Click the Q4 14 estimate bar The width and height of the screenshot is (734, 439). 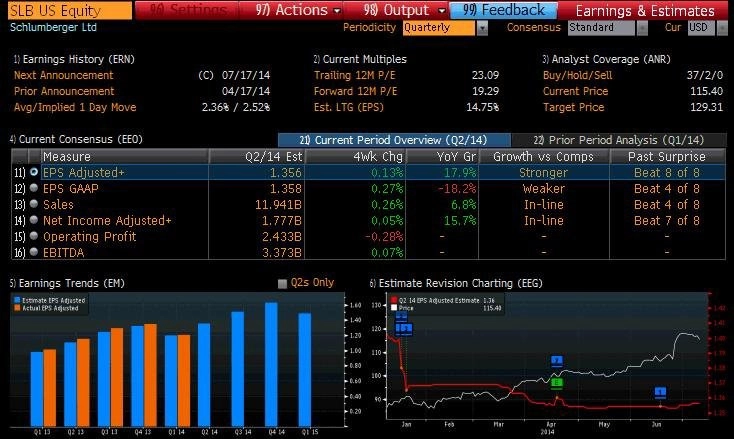coord(272,364)
